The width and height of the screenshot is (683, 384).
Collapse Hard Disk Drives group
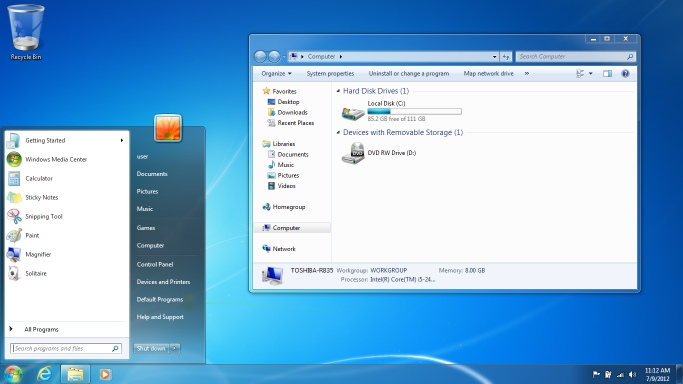pos(338,91)
